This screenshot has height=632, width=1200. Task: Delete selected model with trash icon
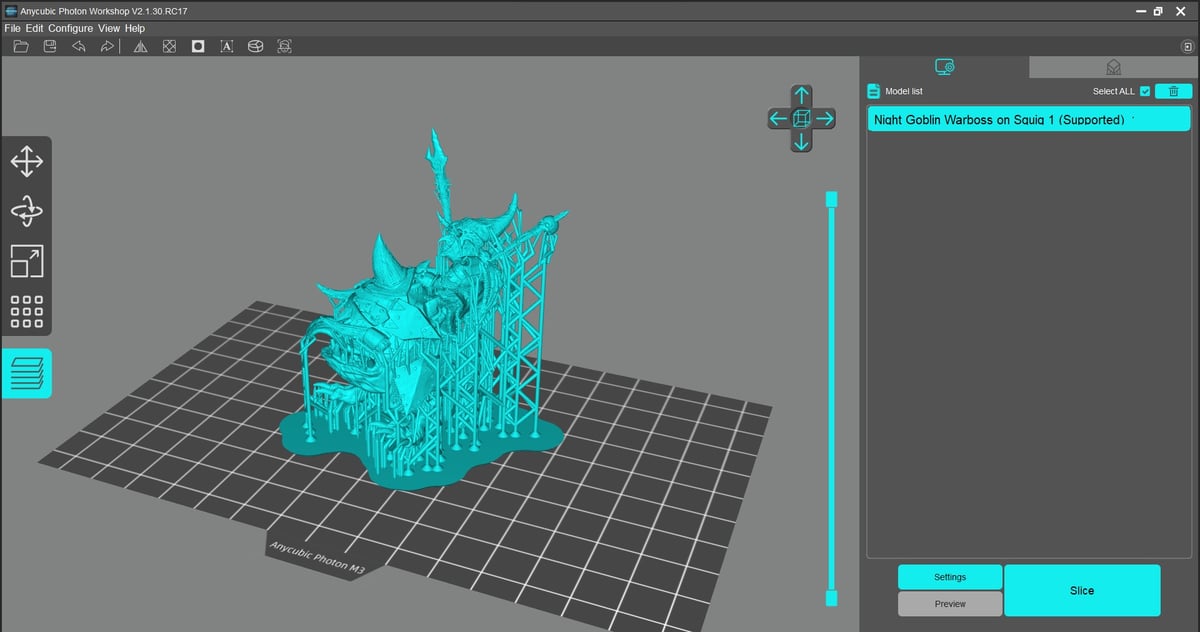click(x=1173, y=91)
